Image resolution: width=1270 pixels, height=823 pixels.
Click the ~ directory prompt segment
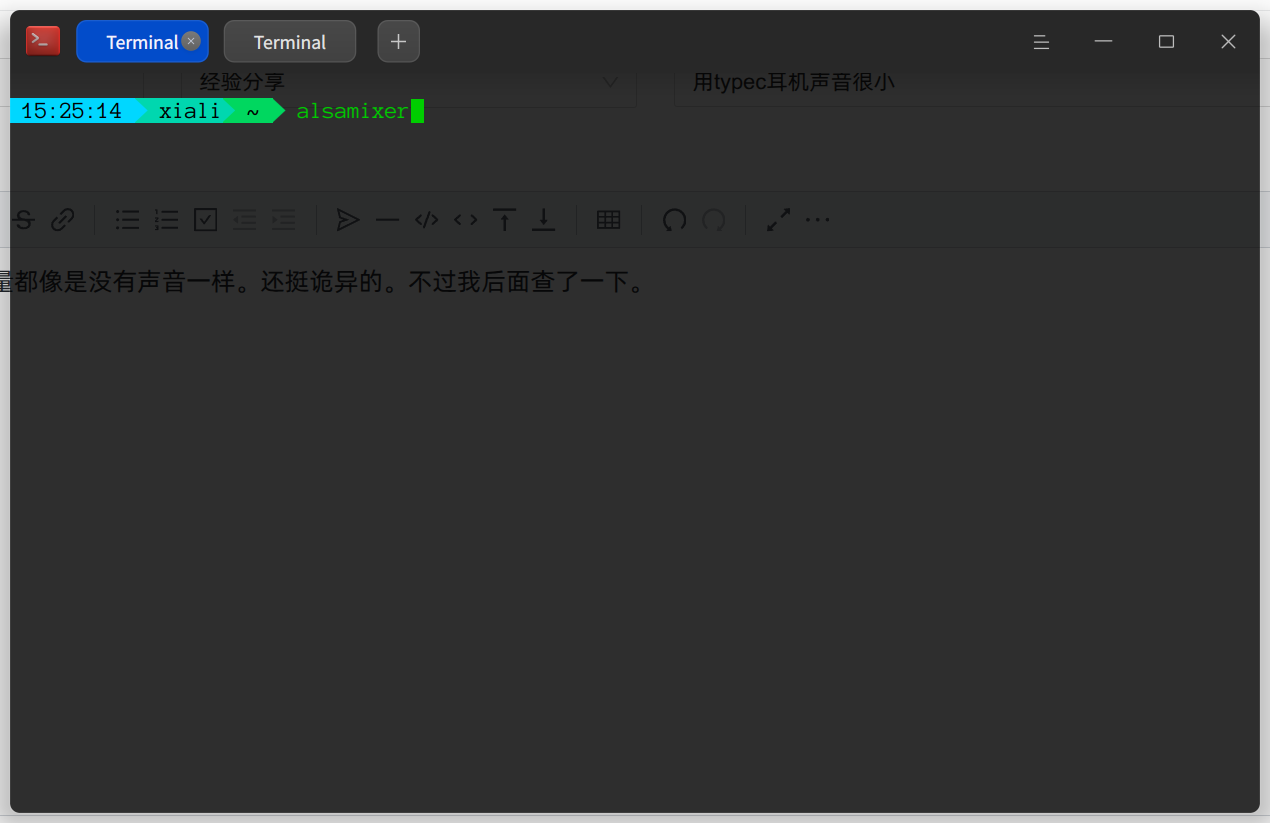(253, 111)
